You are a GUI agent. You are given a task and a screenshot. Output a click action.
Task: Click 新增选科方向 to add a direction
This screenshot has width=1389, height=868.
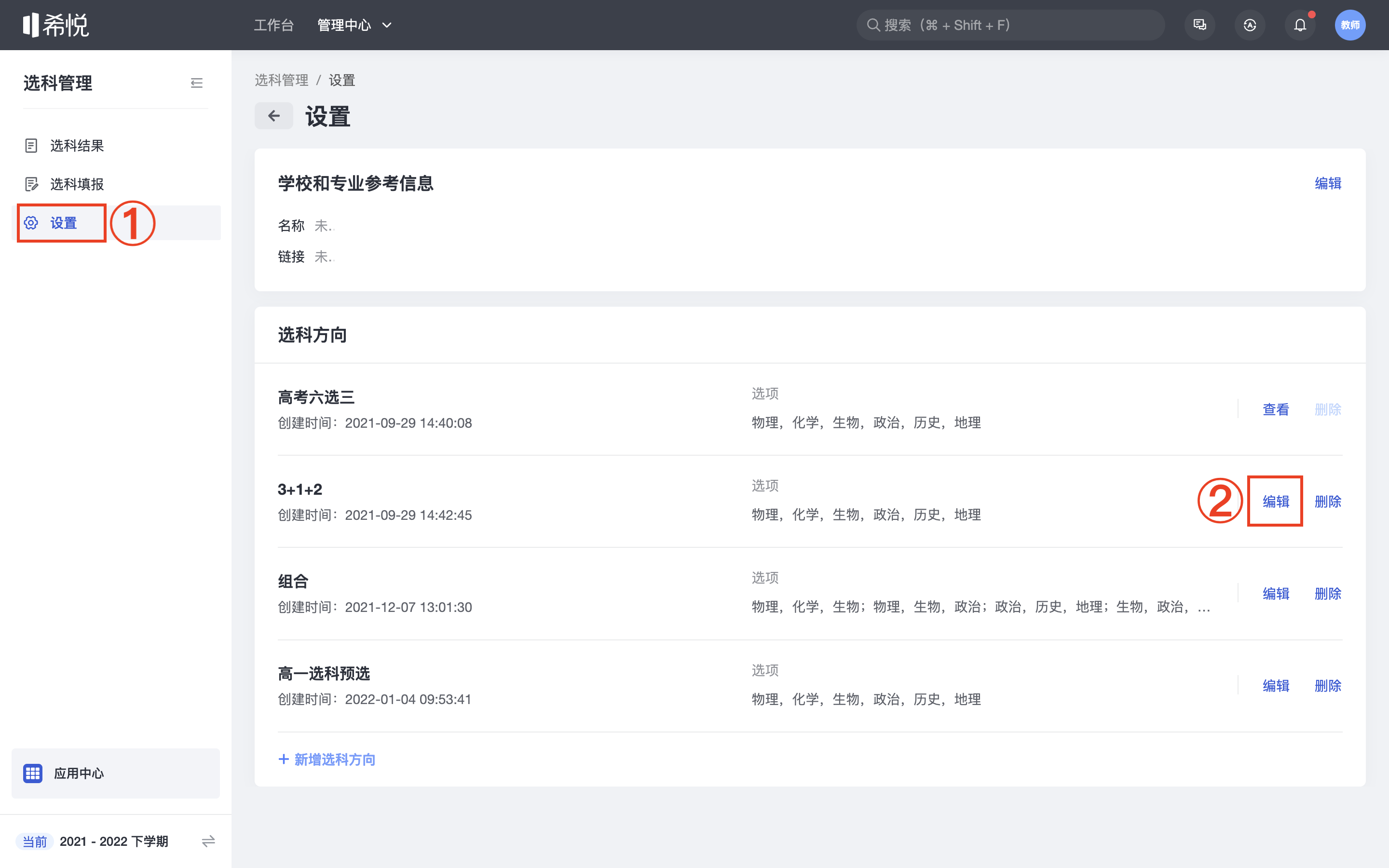click(327, 759)
